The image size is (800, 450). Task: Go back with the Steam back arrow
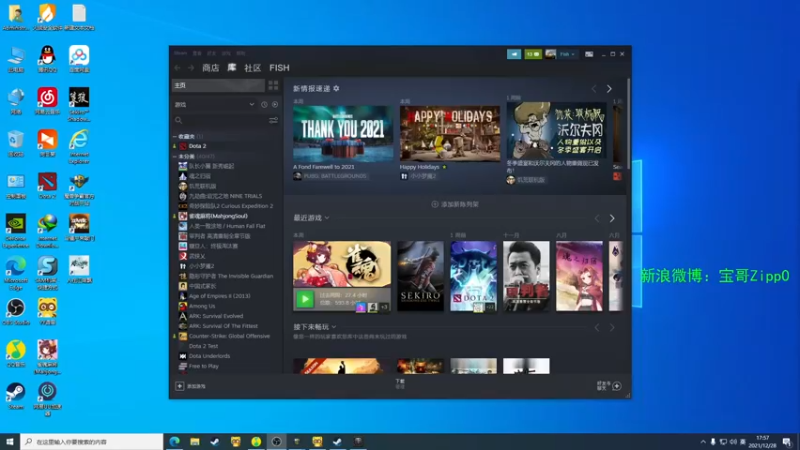(178, 68)
